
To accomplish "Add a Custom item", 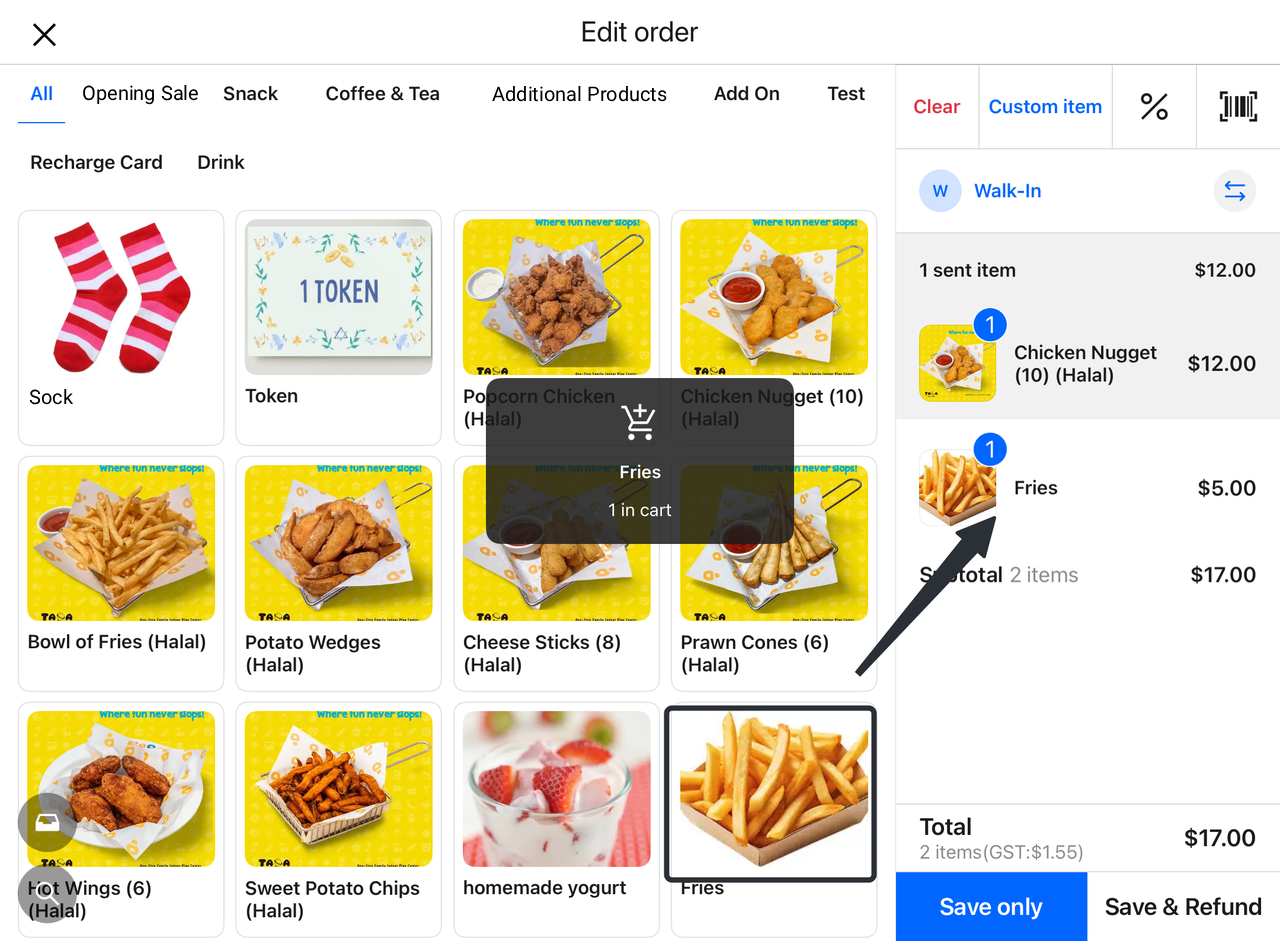I will pos(1045,107).
